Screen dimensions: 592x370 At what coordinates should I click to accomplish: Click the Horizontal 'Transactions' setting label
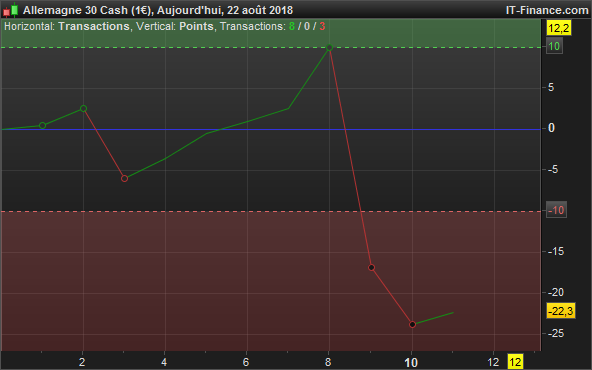tap(94, 26)
